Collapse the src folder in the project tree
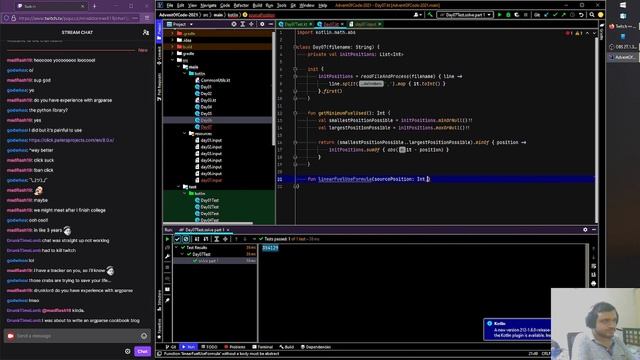The width and height of the screenshot is (640, 360). point(173,60)
